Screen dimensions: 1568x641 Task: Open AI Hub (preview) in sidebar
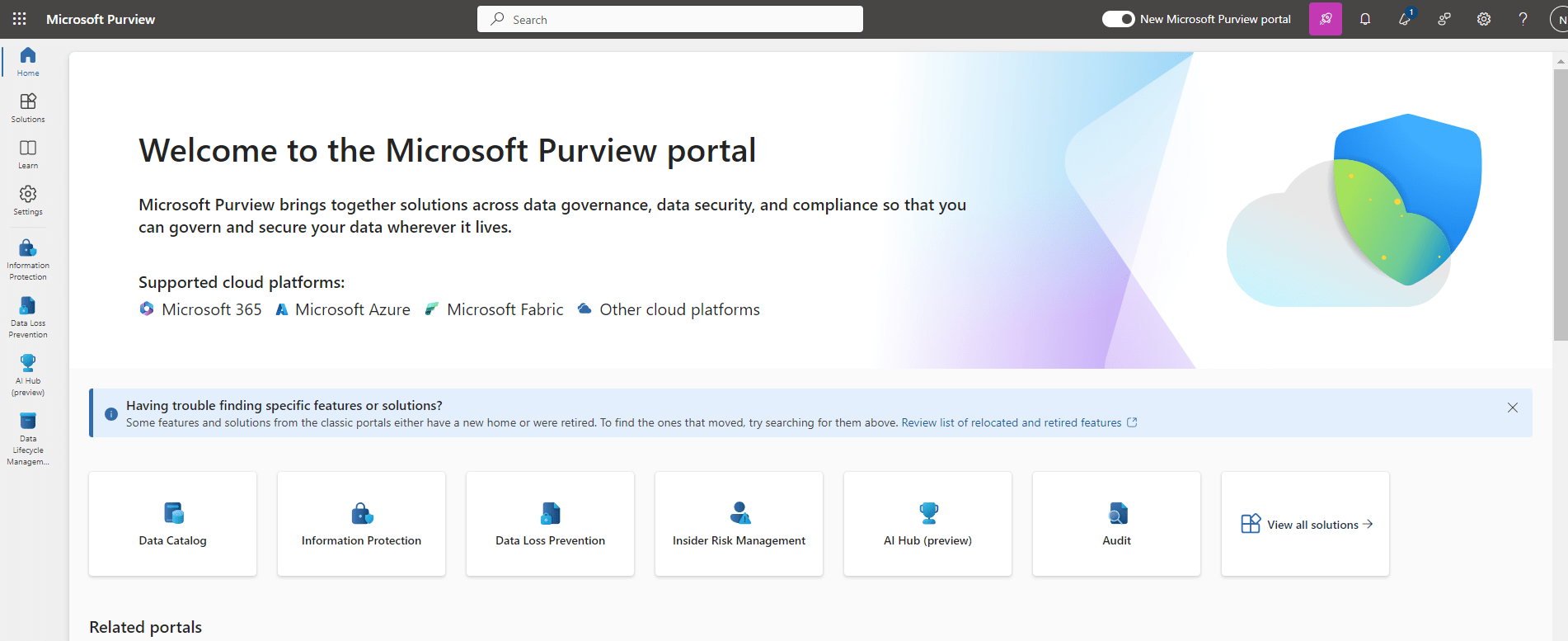pyautogui.click(x=28, y=375)
